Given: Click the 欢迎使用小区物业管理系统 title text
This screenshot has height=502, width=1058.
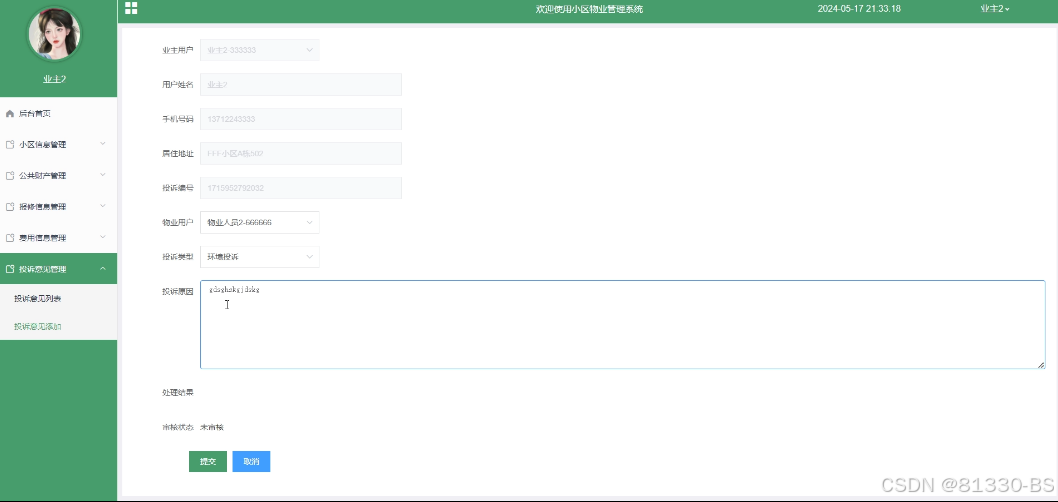Looking at the screenshot, I should (x=589, y=9).
